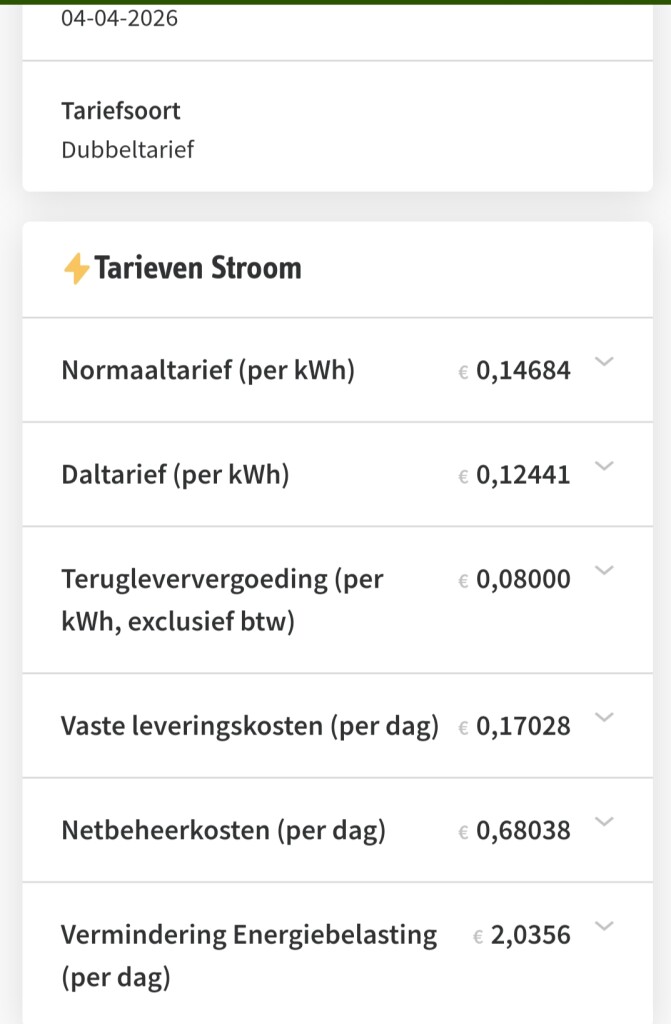Tap the 0,68038 price value

tap(523, 831)
